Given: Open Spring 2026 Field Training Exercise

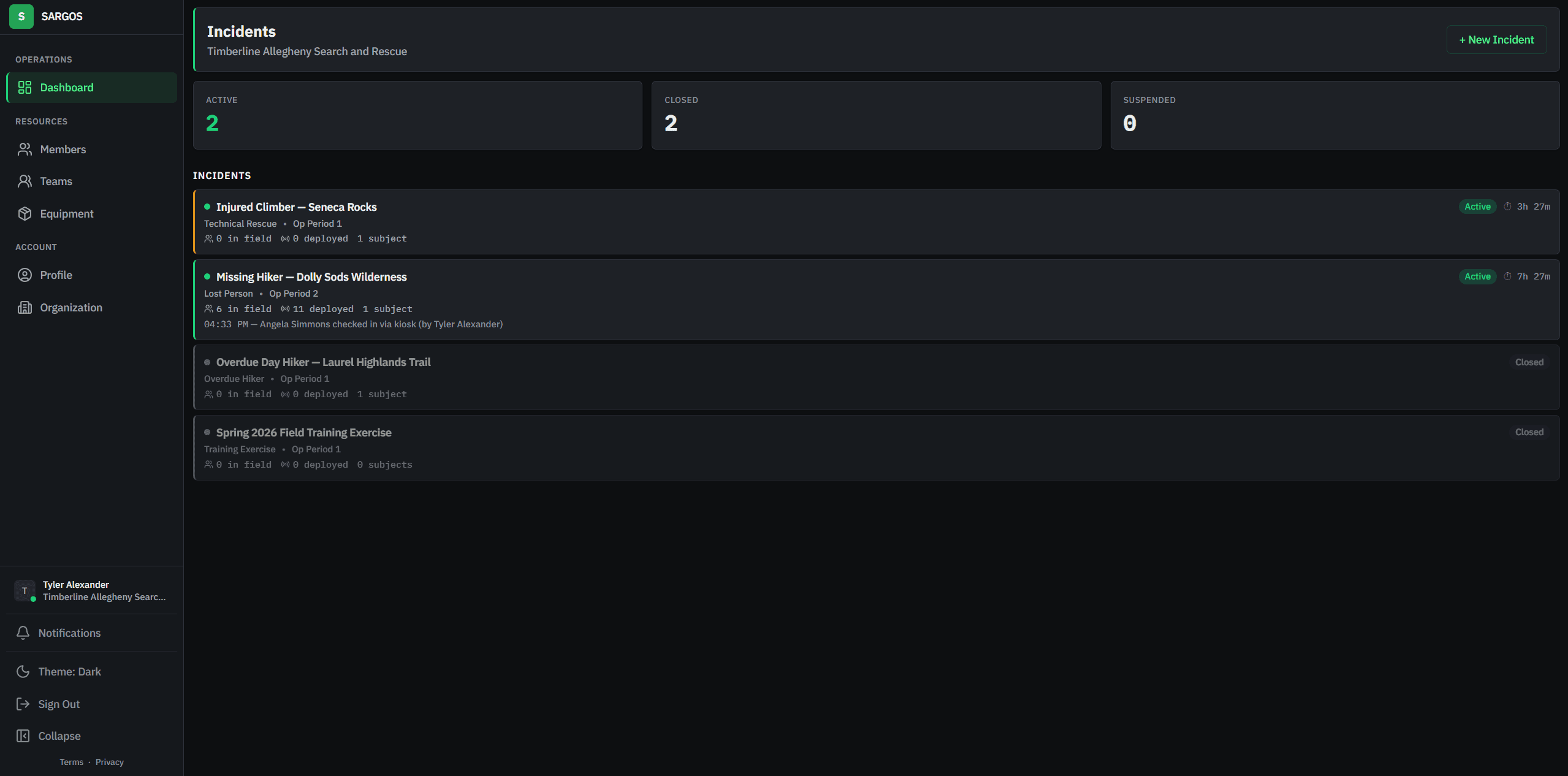Looking at the screenshot, I should pos(877,448).
